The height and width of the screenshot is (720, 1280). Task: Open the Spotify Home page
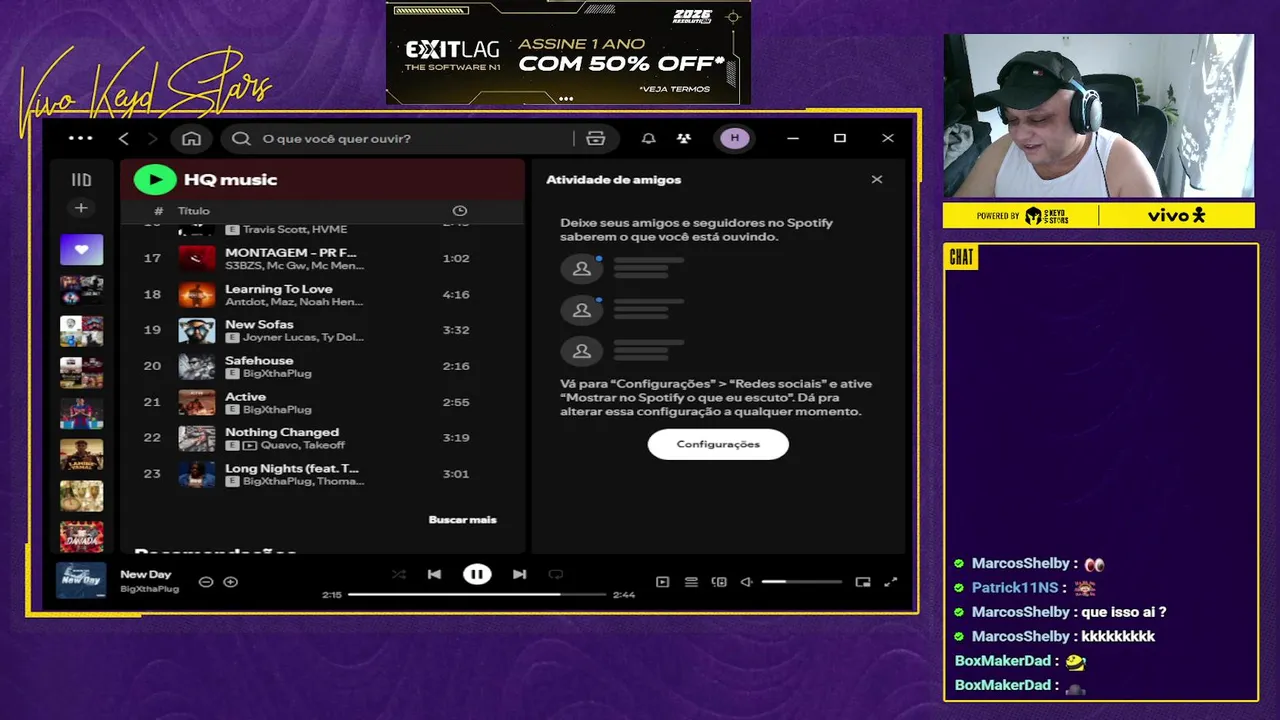coord(191,138)
